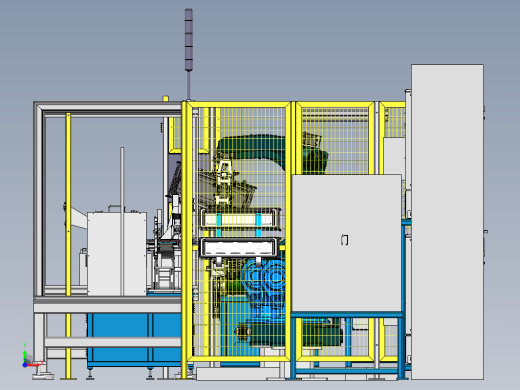
Task: Select the dark green robot upper arm
Action: click(x=253, y=148)
